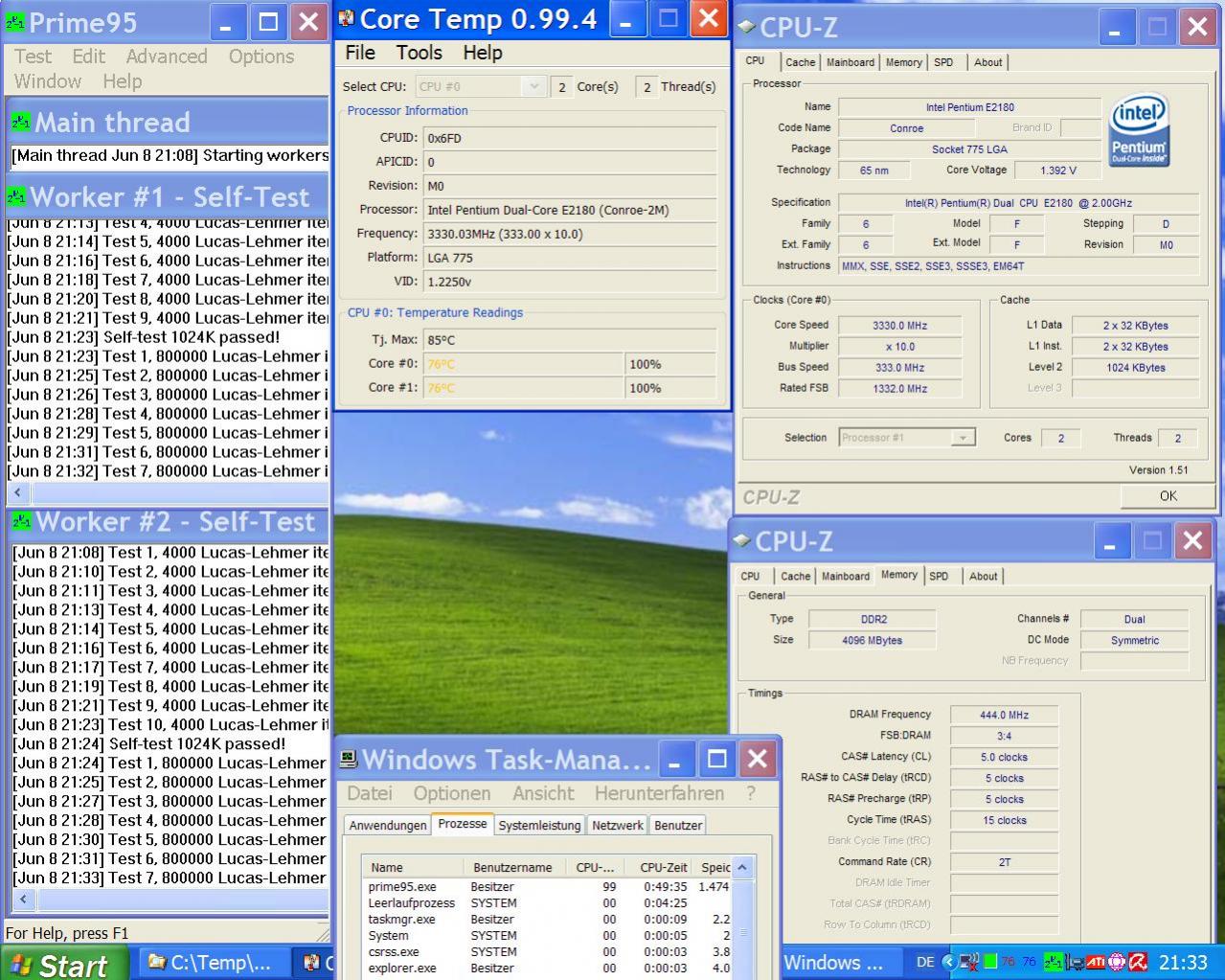Open the Options menu in Prime95

[x=261, y=57]
